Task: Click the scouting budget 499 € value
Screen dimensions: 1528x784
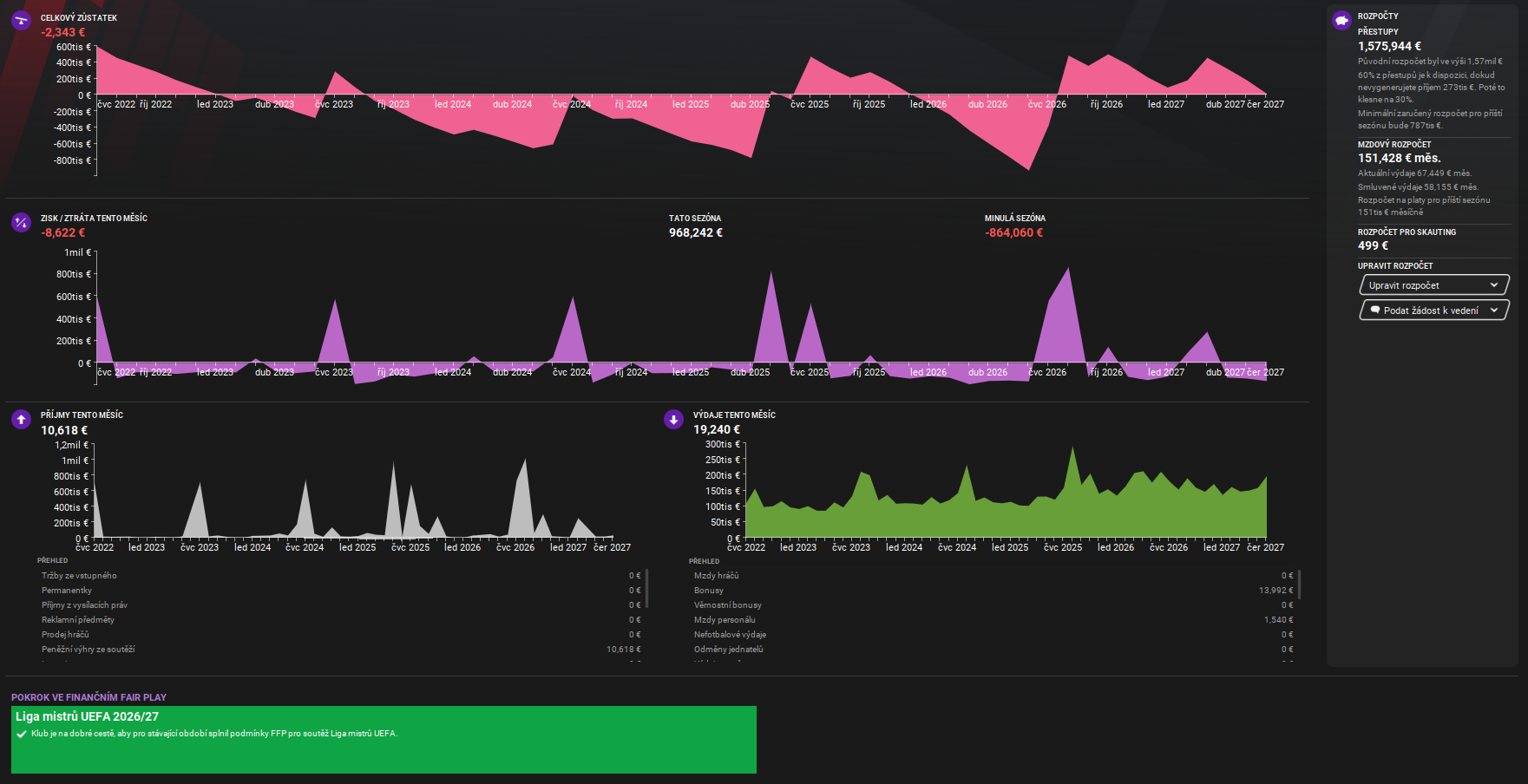Action: [x=1374, y=245]
